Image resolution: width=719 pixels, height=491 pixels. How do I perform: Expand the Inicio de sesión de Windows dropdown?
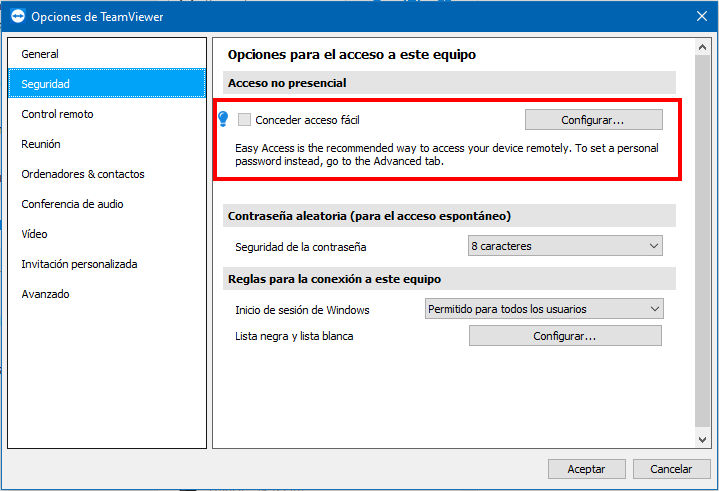(544, 309)
